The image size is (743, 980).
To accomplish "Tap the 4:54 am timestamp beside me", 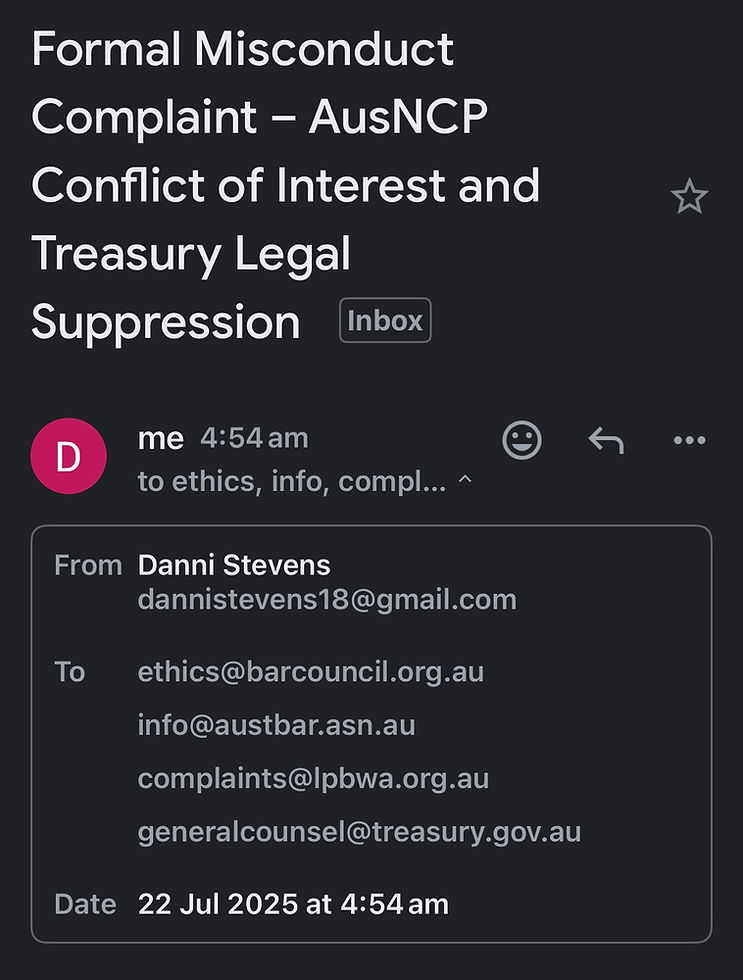I will pyautogui.click(x=254, y=438).
